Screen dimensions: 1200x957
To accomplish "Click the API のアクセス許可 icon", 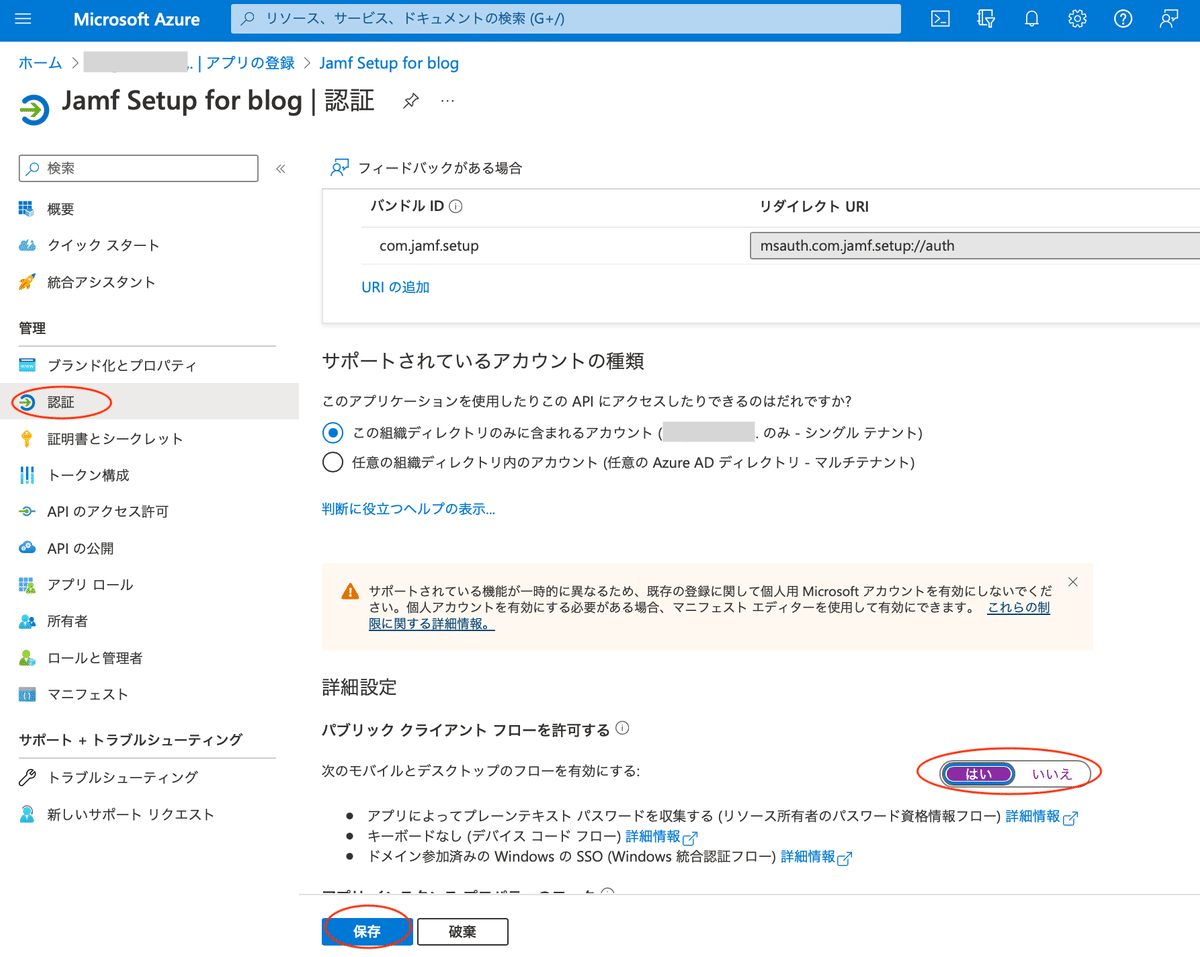I will 27,511.
